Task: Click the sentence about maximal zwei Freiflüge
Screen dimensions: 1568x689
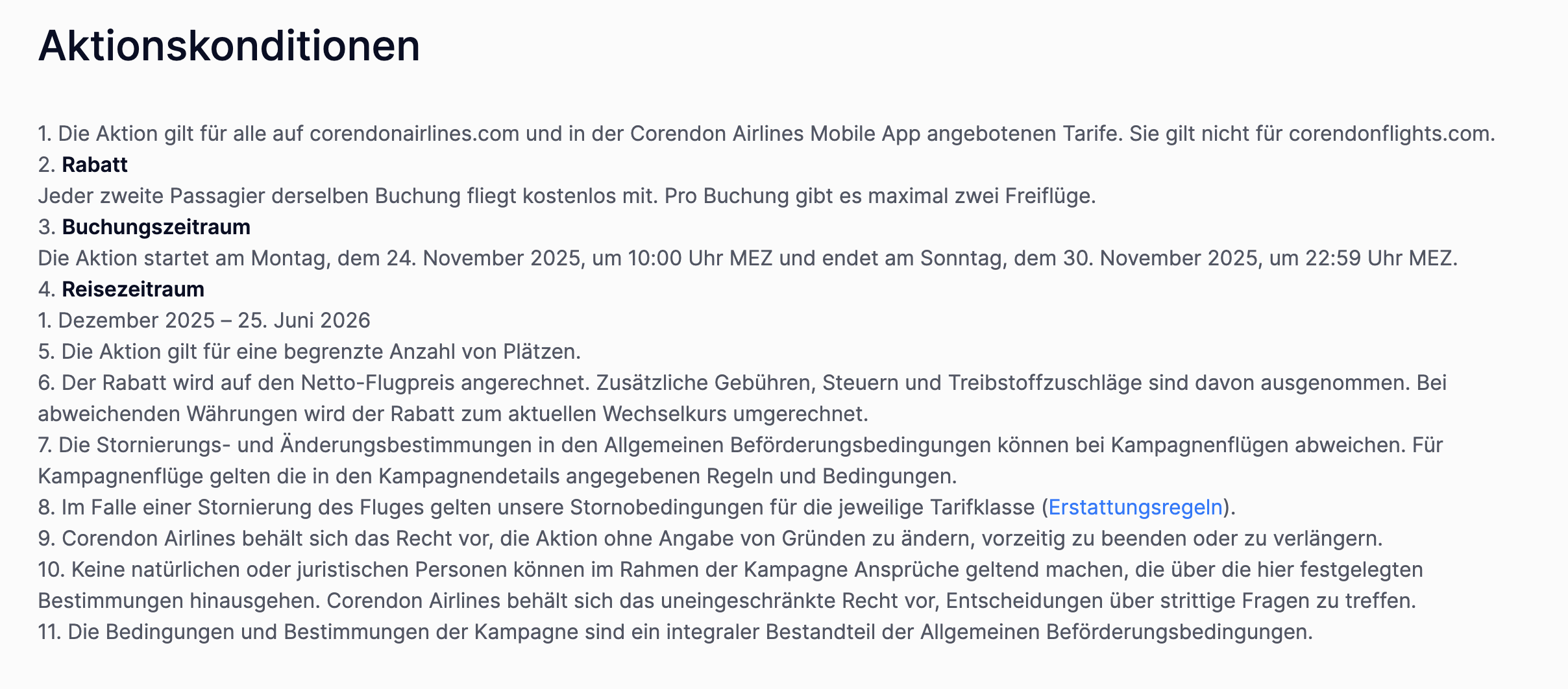Action: pyautogui.click(x=880, y=196)
